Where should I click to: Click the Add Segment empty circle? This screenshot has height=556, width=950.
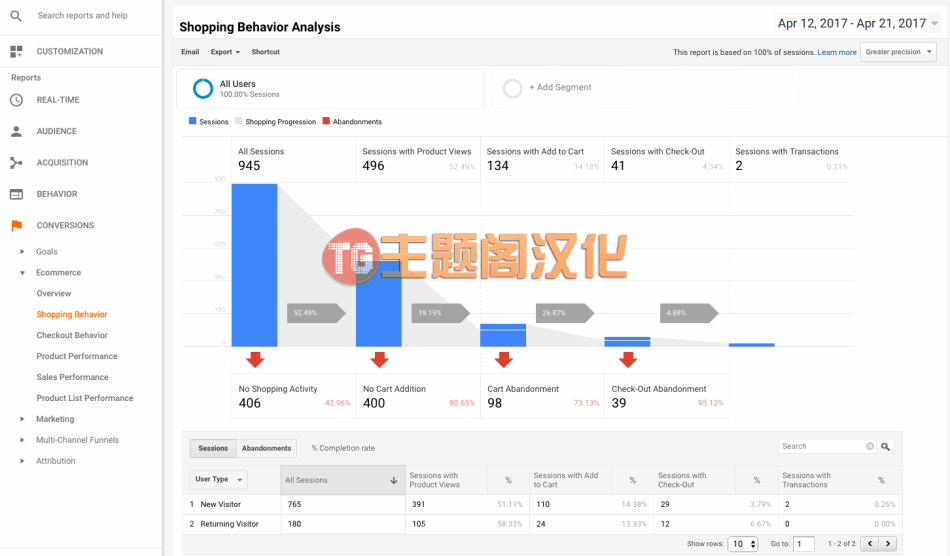513,88
